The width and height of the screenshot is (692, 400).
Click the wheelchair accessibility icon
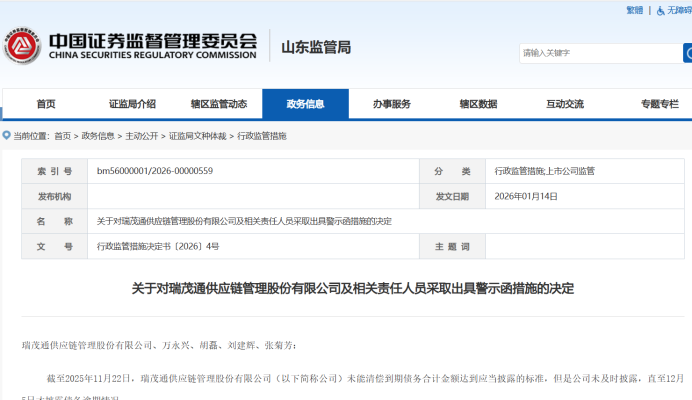(x=659, y=10)
